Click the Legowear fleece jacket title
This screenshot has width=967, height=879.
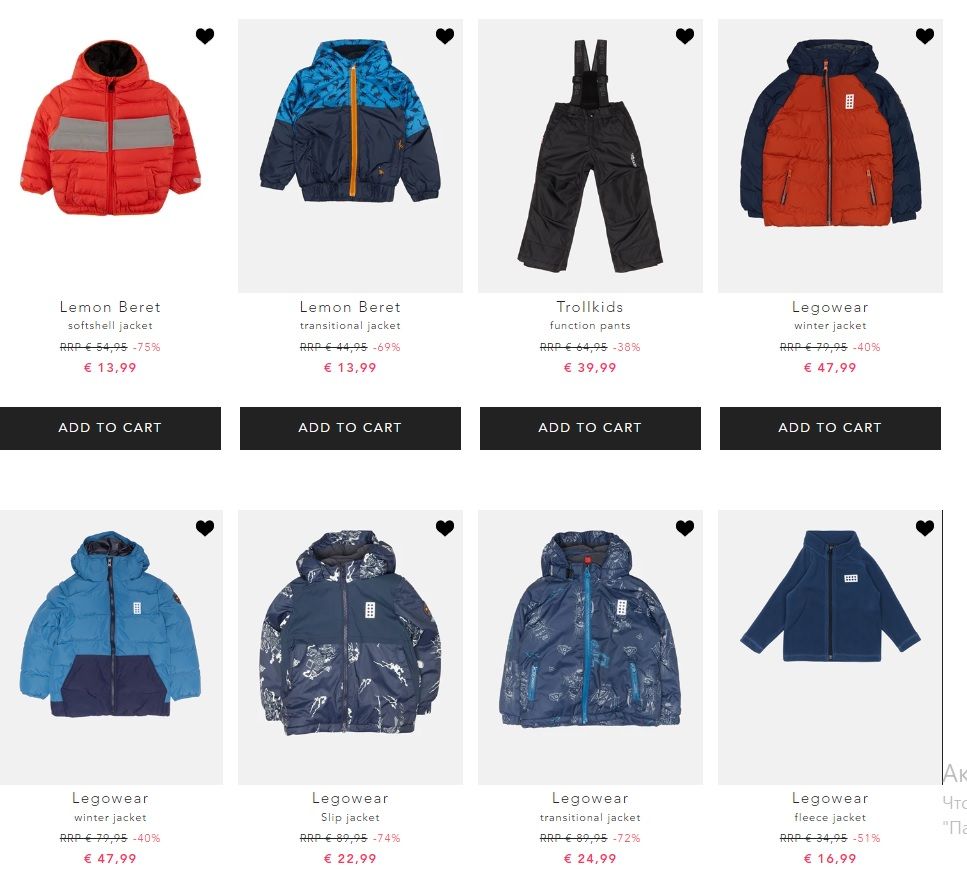coord(830,817)
